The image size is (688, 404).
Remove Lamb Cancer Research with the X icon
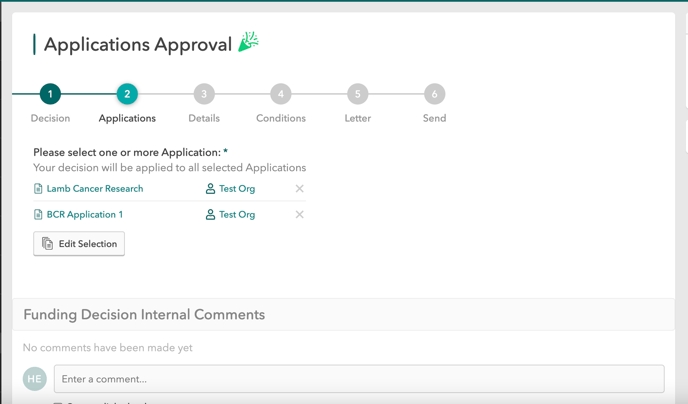[299, 189]
